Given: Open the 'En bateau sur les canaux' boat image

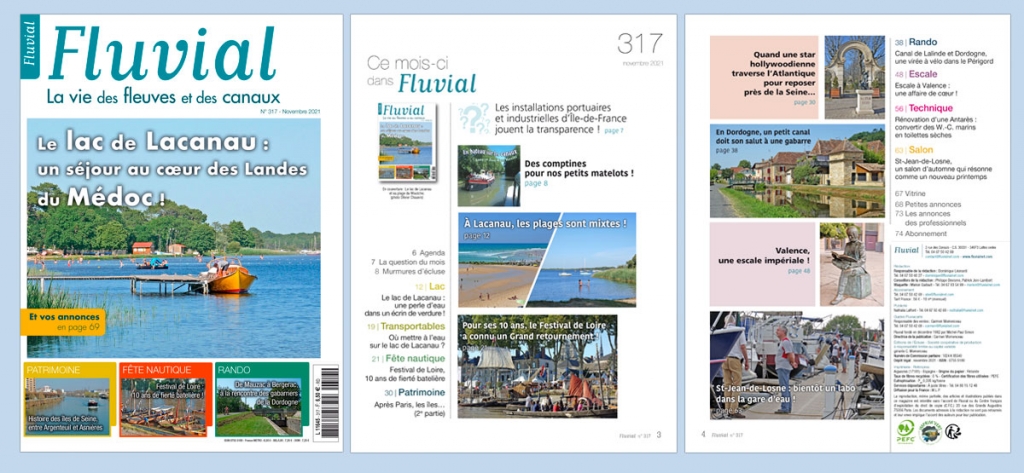Looking at the screenshot, I should [x=489, y=175].
